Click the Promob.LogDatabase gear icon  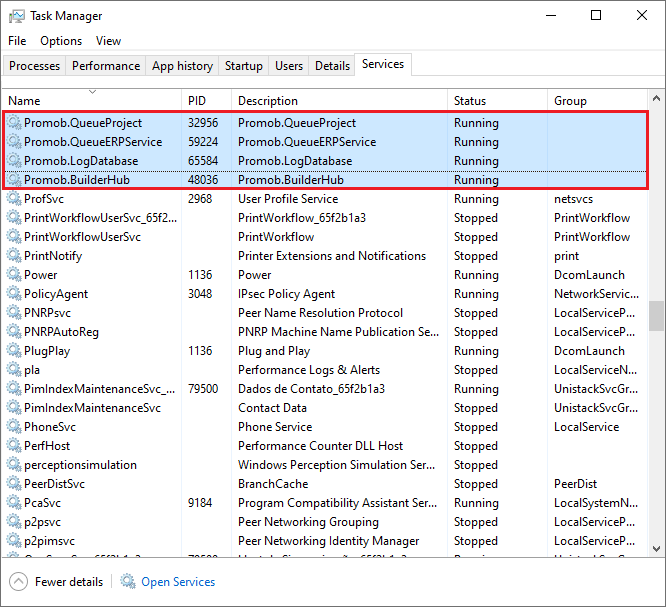pyautogui.click(x=14, y=161)
